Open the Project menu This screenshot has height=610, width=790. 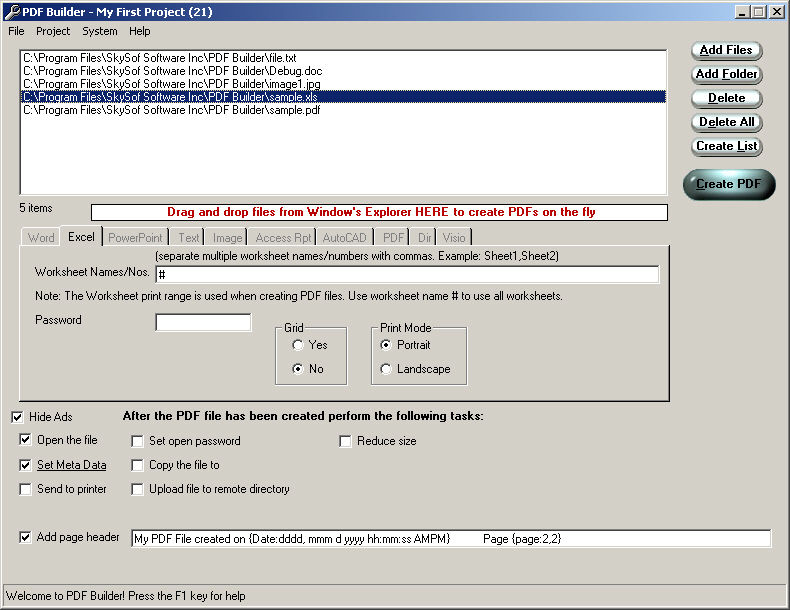pyautogui.click(x=53, y=31)
